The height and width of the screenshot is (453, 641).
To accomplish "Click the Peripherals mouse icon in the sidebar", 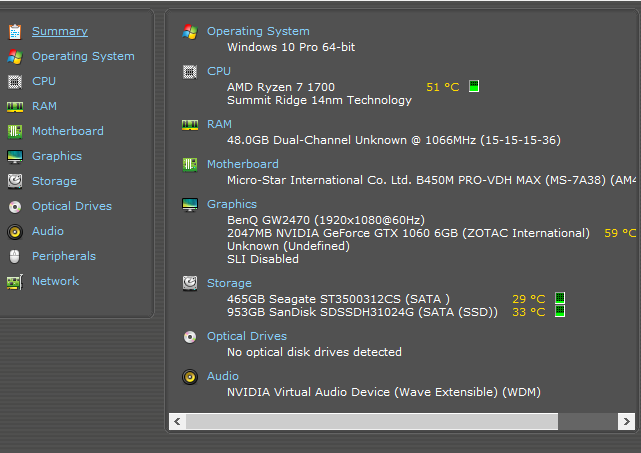I will [14, 256].
